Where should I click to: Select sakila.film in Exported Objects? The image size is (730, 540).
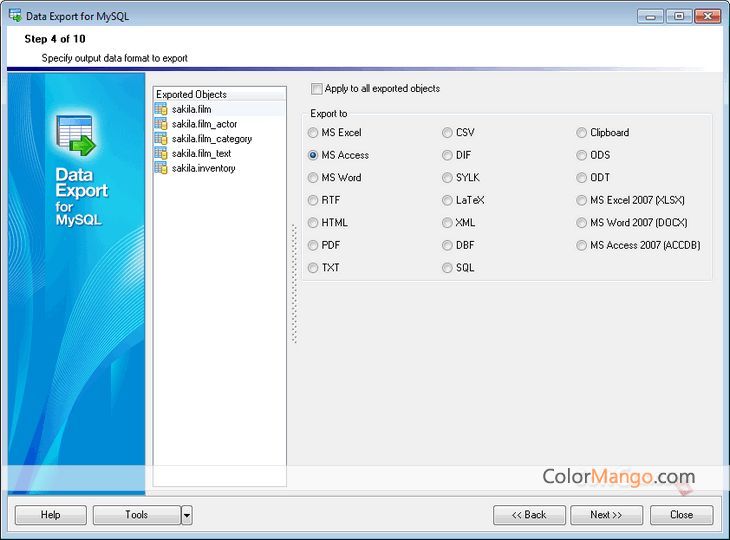pyautogui.click(x=219, y=109)
